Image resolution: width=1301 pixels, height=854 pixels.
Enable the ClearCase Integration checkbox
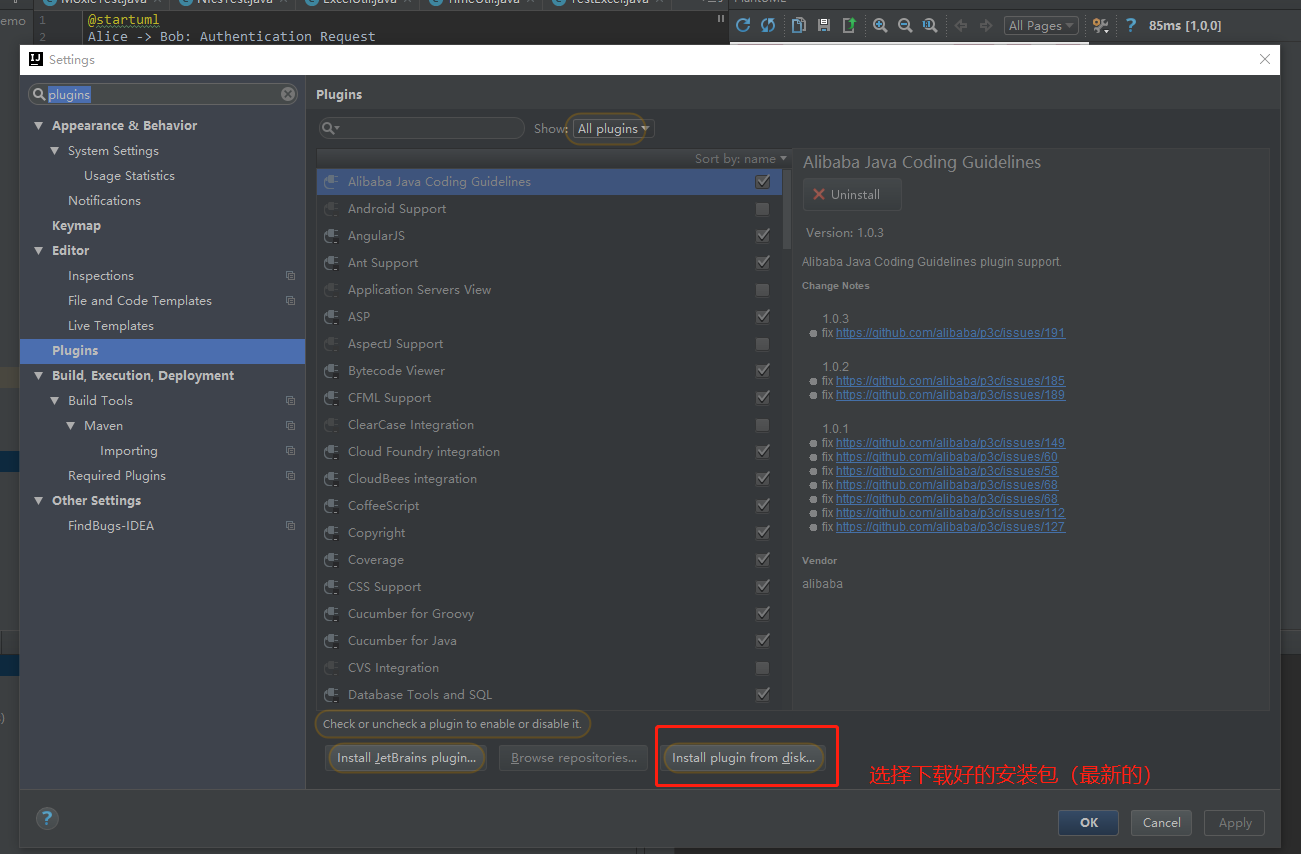click(x=763, y=425)
